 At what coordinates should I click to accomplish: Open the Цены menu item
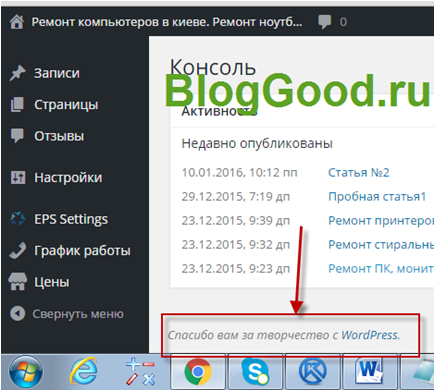(x=52, y=282)
